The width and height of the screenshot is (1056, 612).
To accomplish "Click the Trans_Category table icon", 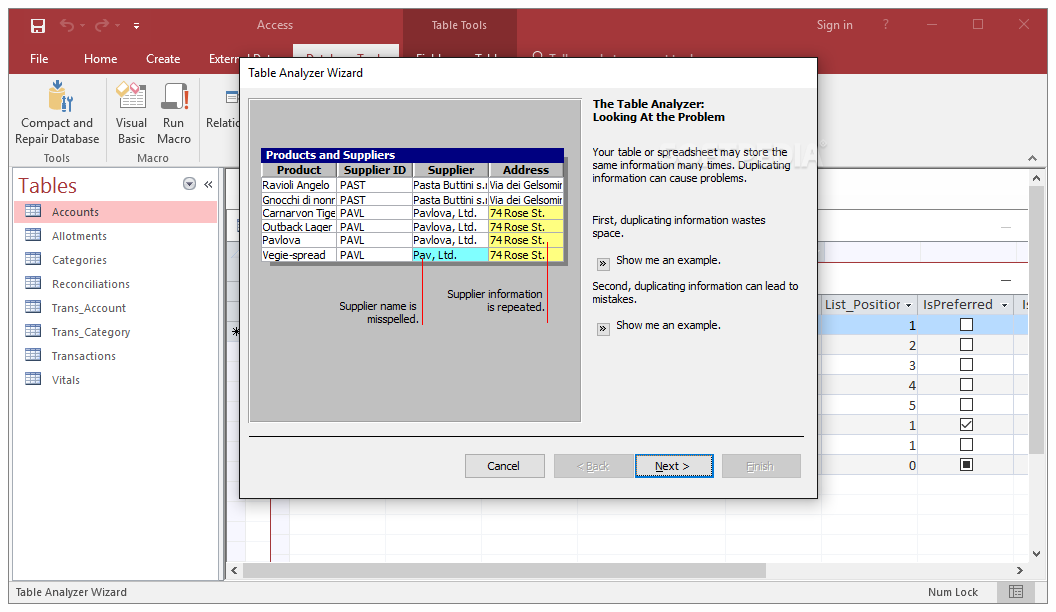I will (33, 331).
